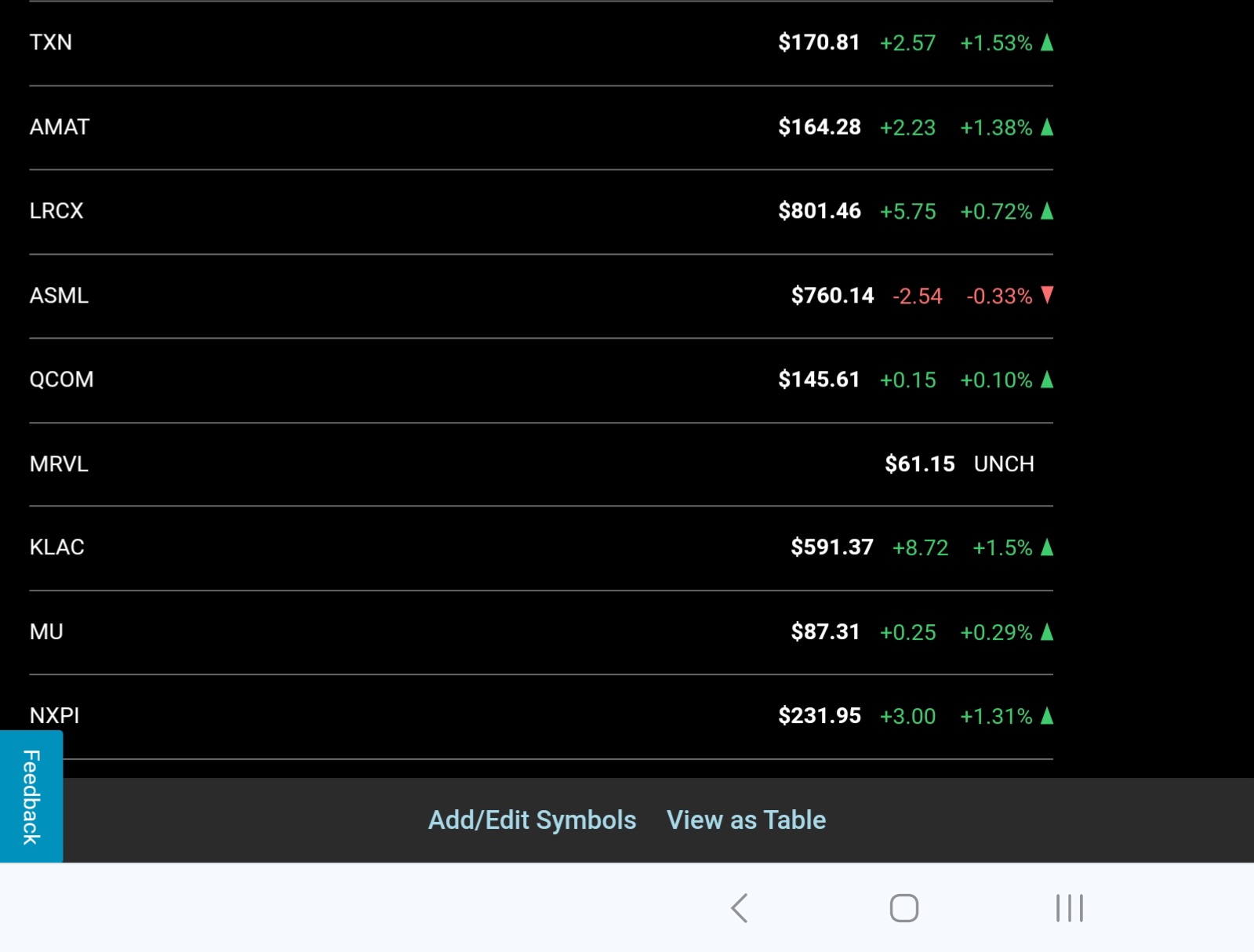Click the TXN price $170.81
Screen dimensions: 1254x952
pyautogui.click(x=819, y=42)
